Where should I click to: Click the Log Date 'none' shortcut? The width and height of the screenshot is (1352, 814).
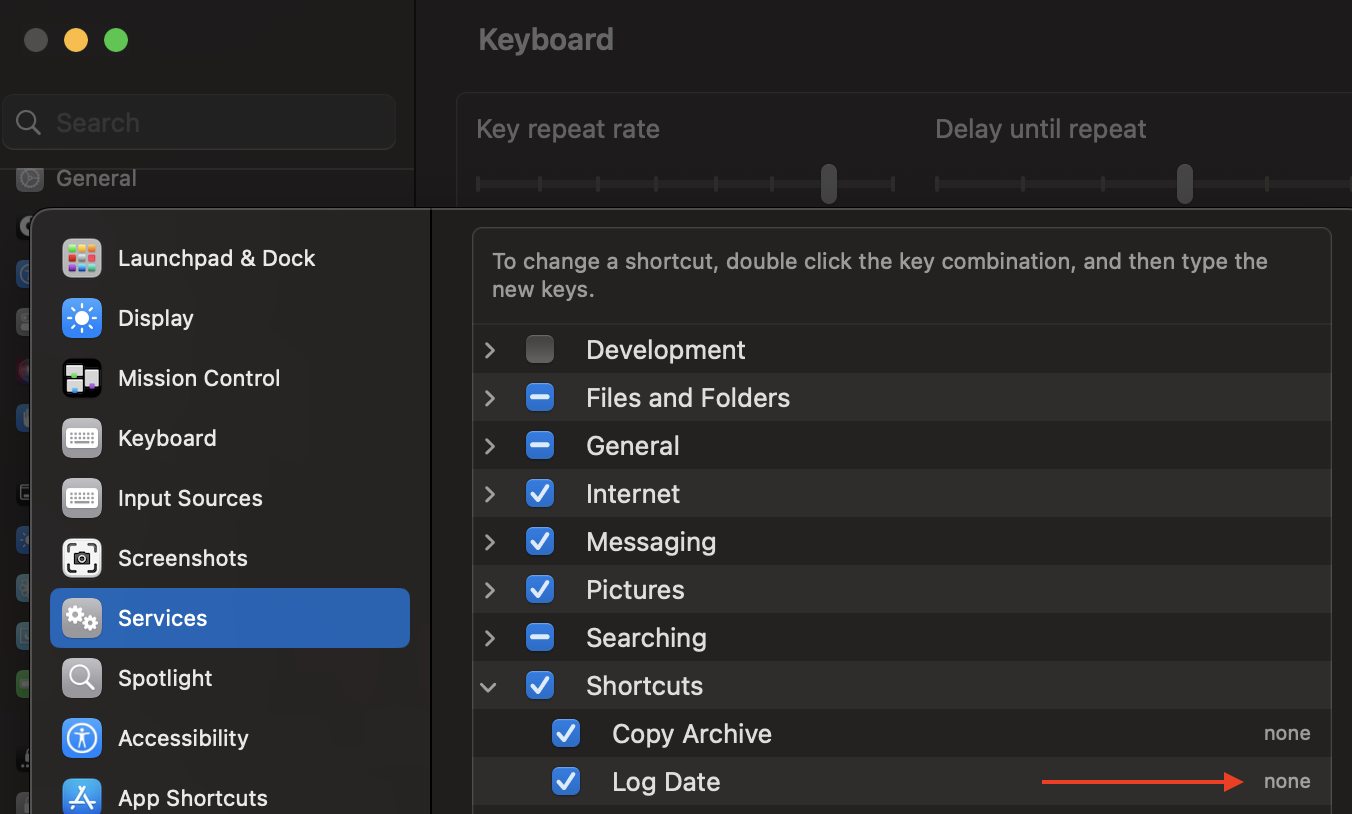[1287, 782]
